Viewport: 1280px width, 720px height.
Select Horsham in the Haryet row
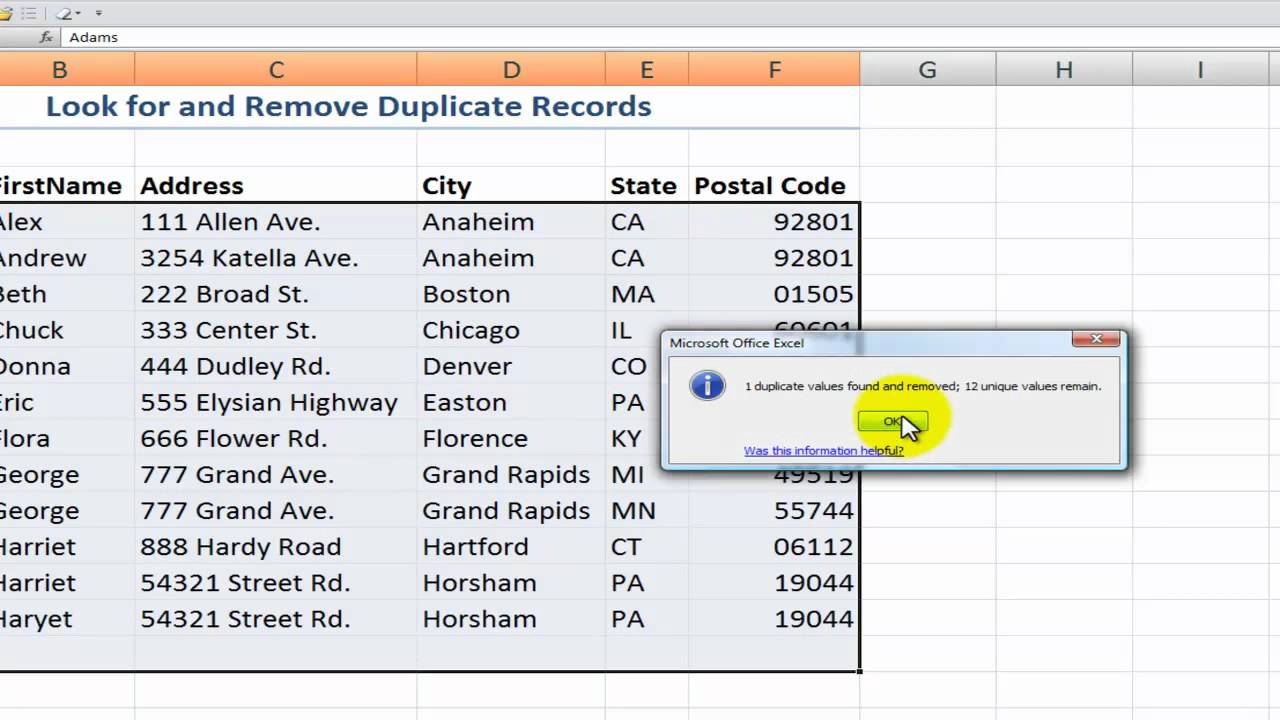tap(511, 619)
